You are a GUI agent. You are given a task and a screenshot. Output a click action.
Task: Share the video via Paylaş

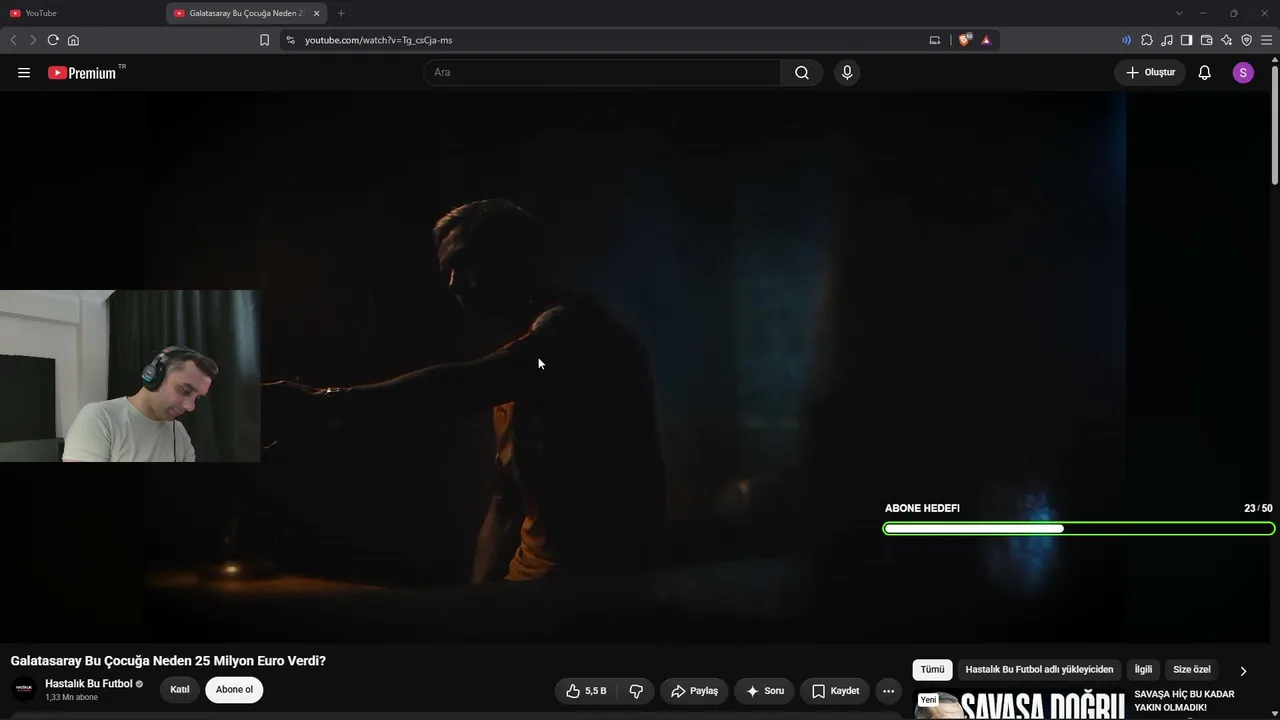click(x=695, y=691)
